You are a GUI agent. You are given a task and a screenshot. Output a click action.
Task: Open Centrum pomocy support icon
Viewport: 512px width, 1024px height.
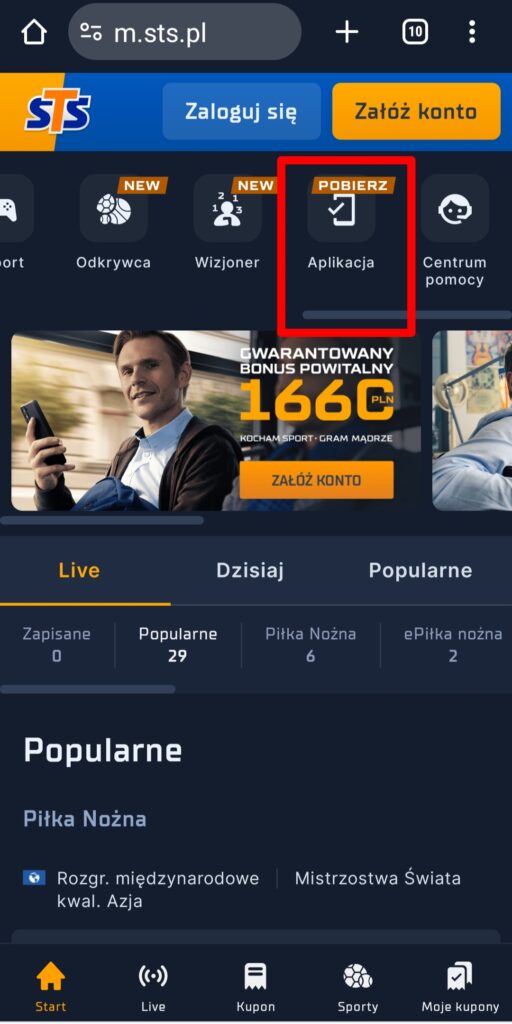tap(455, 209)
